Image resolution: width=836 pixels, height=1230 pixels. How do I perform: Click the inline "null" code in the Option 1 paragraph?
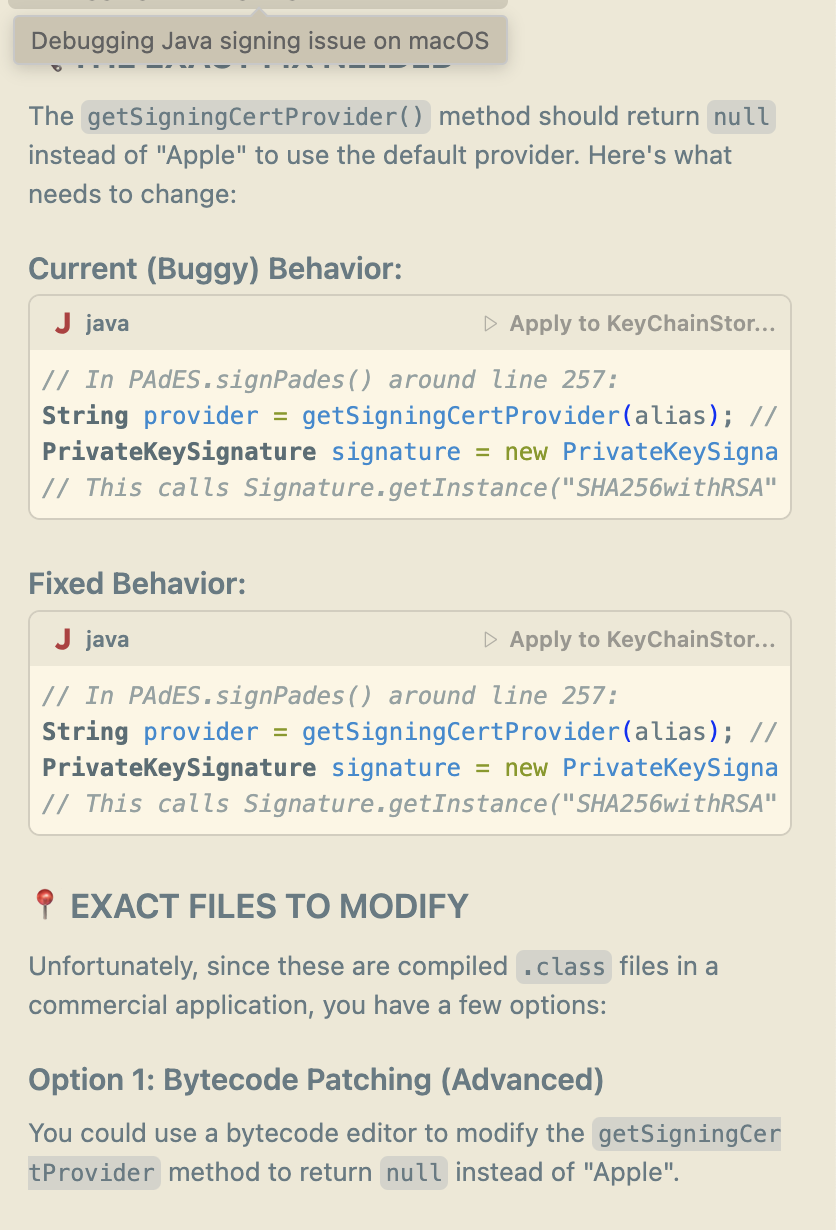[413, 1172]
